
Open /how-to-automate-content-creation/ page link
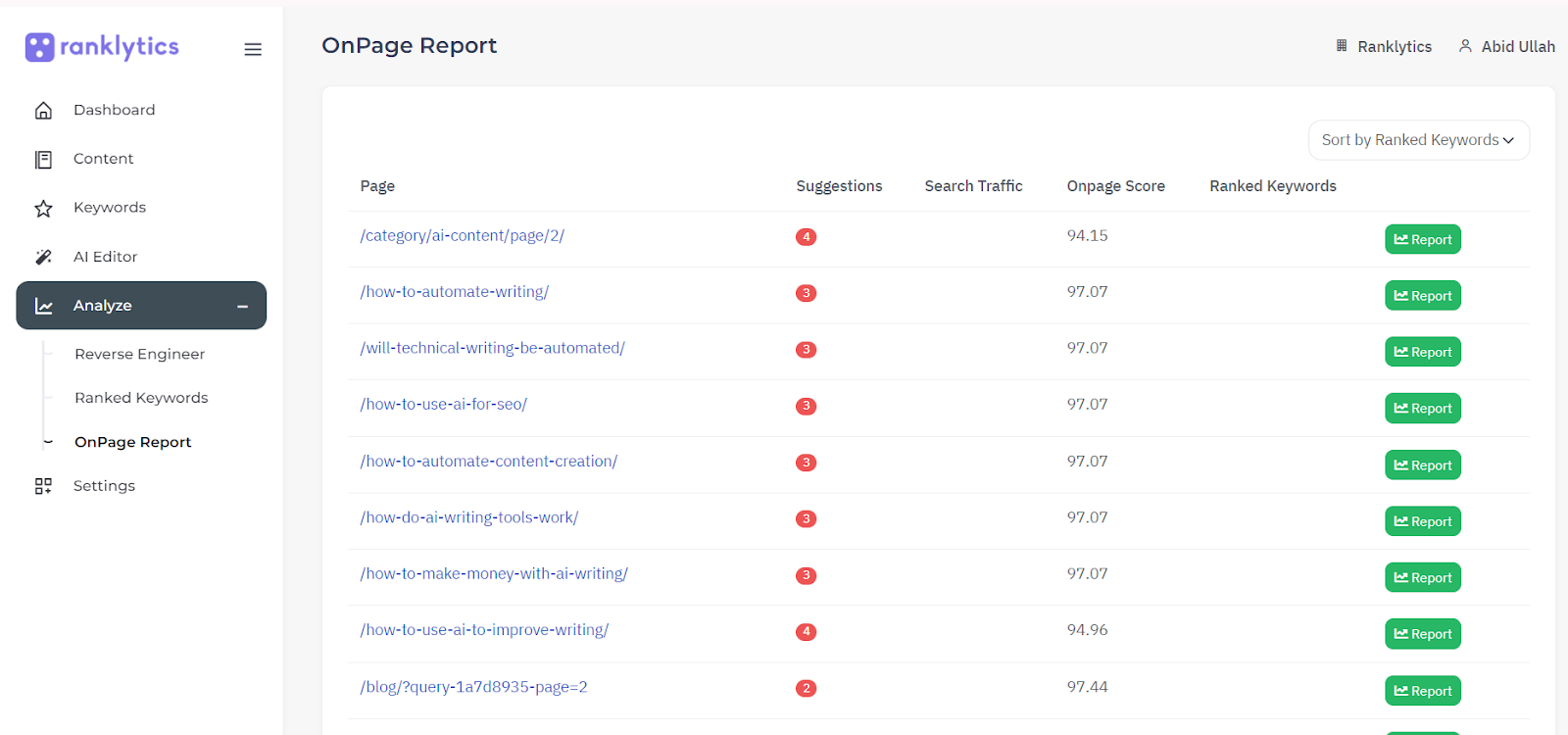pos(488,462)
